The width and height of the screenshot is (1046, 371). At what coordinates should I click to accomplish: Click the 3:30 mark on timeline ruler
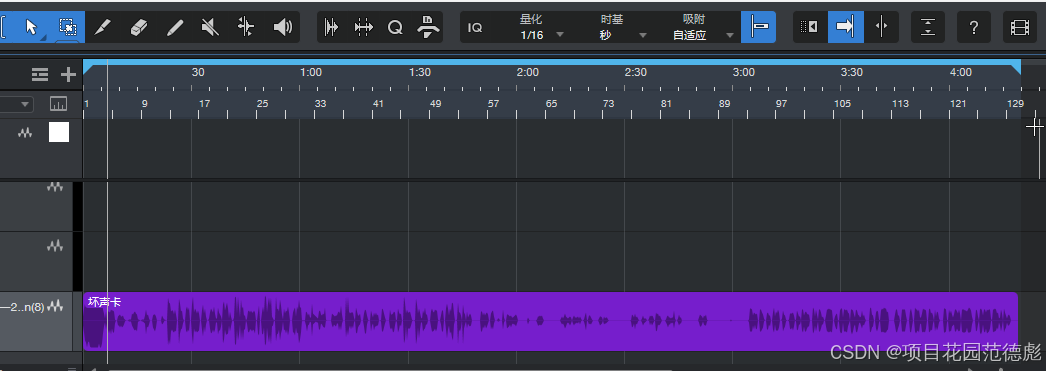(x=852, y=72)
